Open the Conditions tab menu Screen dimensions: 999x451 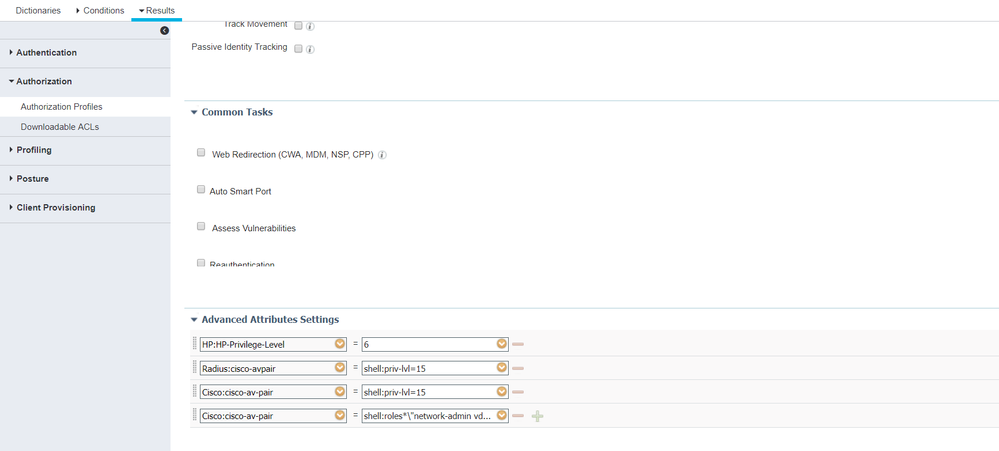tap(100, 10)
